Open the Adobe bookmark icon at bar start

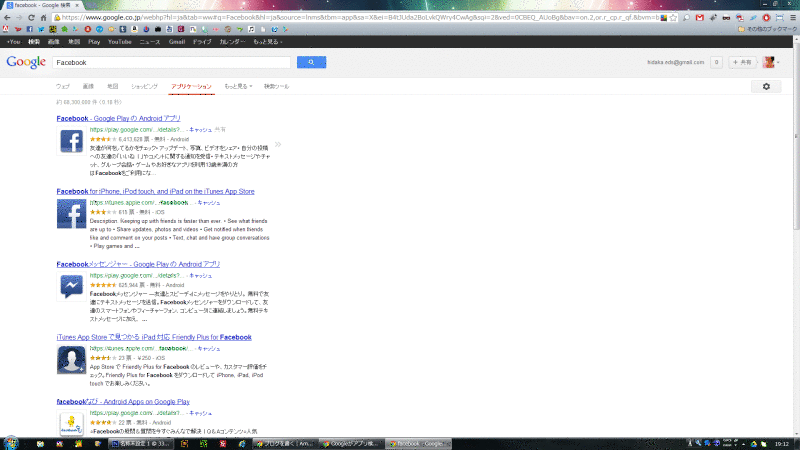(6, 29)
